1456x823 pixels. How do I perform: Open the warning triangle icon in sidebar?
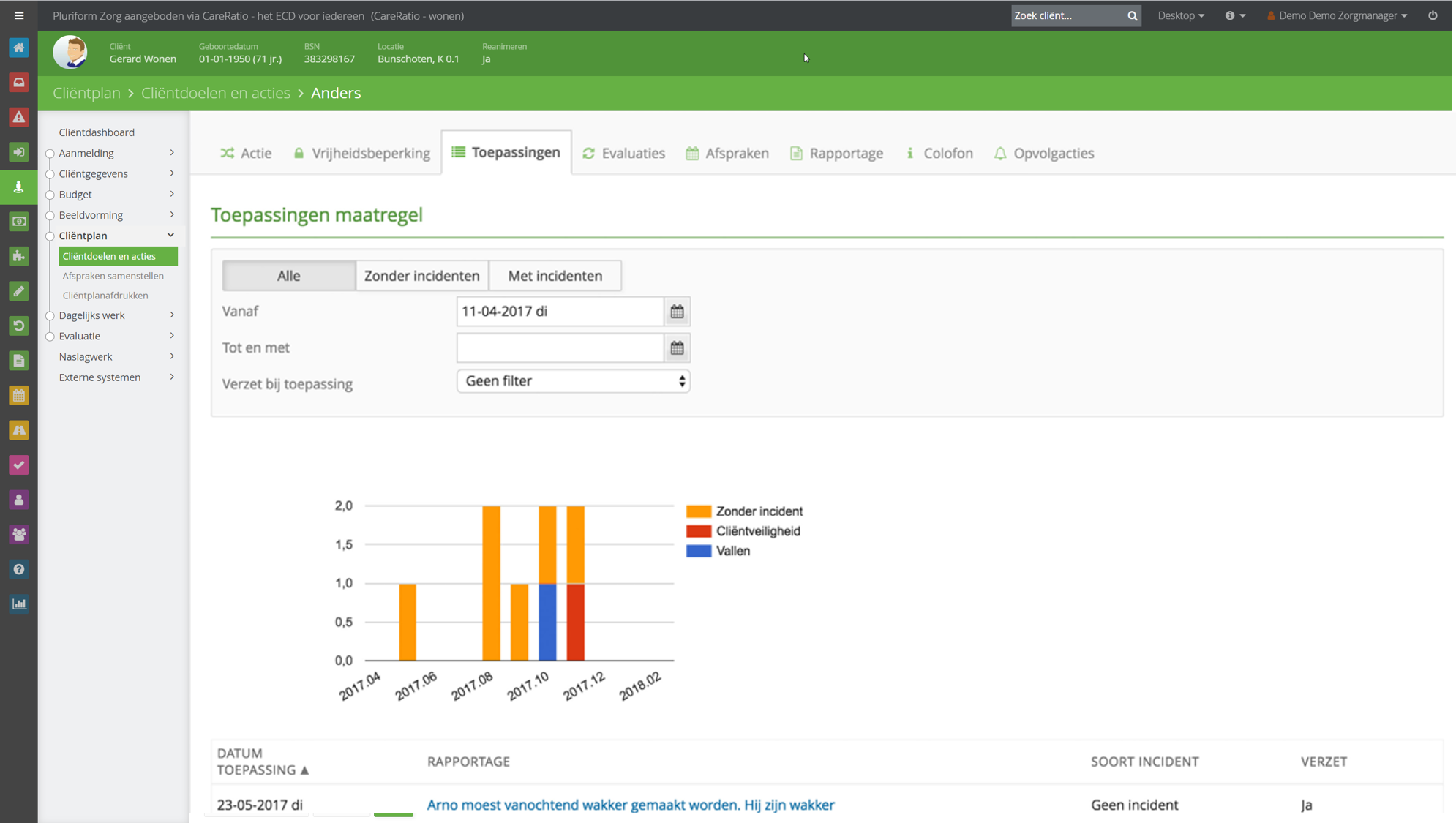tap(19, 117)
